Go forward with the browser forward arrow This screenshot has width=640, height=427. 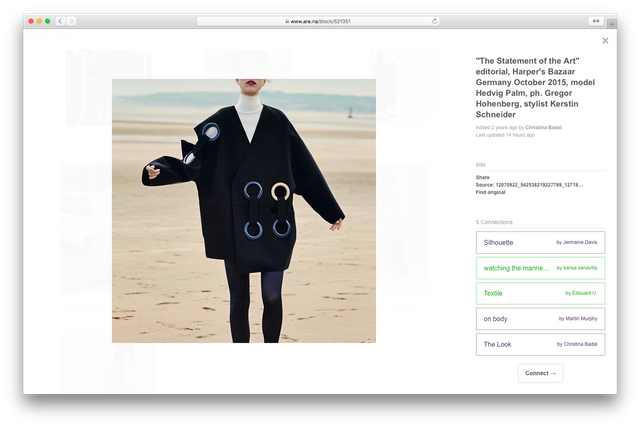point(71,21)
